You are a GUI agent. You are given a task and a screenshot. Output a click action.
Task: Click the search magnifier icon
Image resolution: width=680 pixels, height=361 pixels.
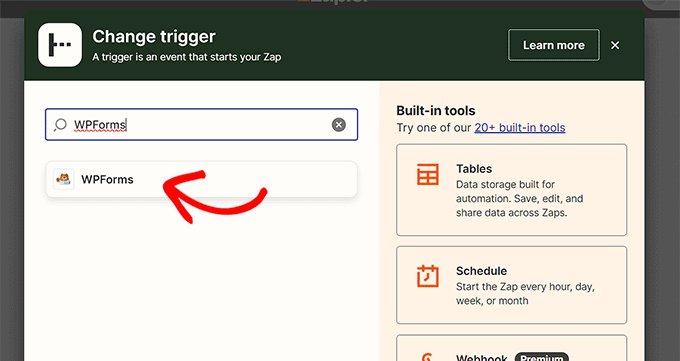60,125
